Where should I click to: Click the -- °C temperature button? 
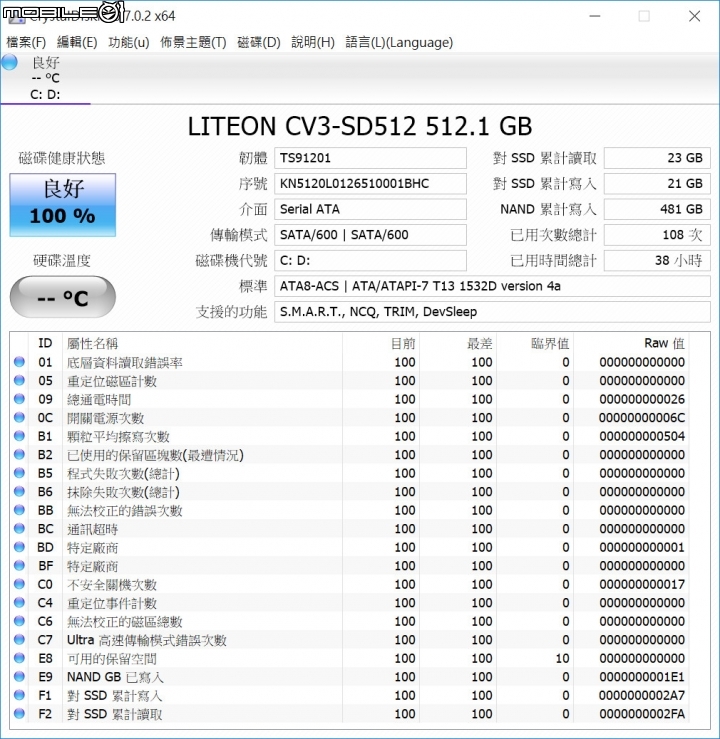pyautogui.click(x=63, y=297)
